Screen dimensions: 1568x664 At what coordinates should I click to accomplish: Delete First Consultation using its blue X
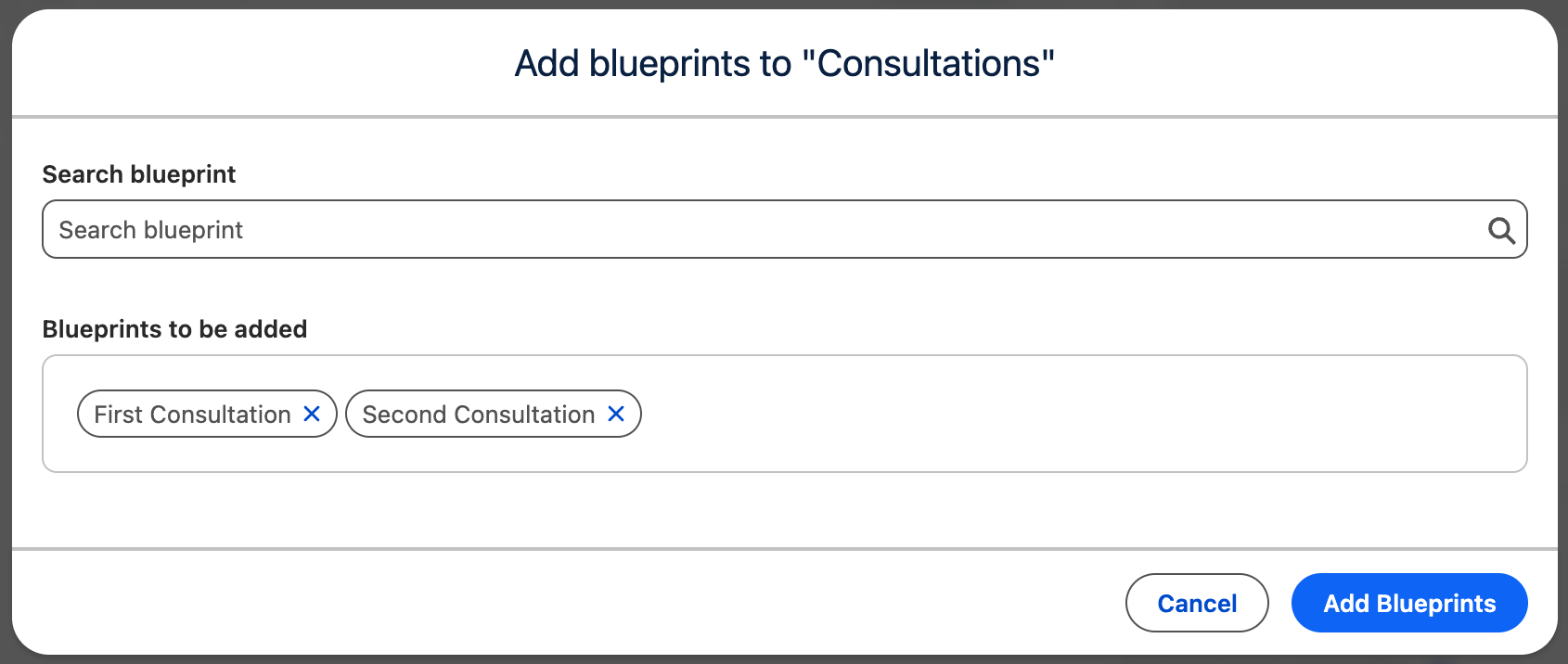312,414
